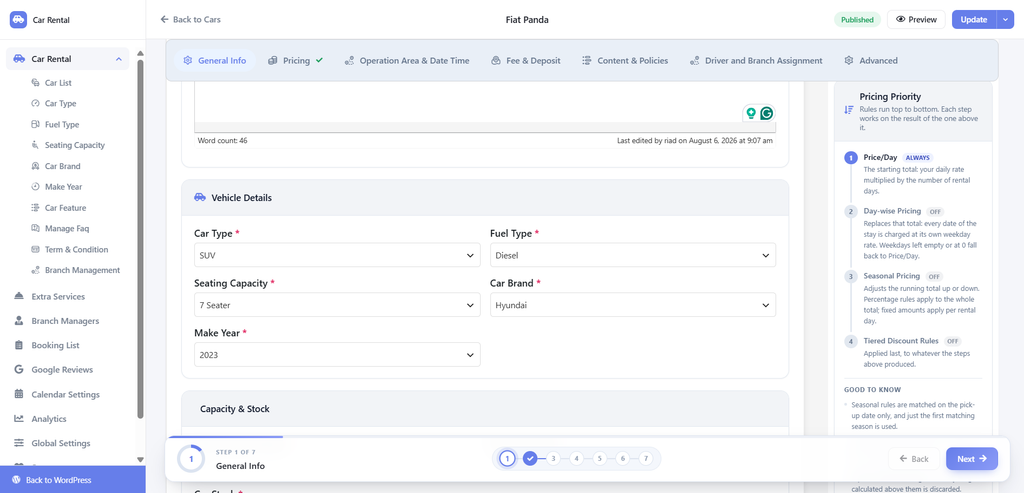Jump to step 3 in the stepper
The height and width of the screenshot is (493, 1024).
tap(553, 458)
